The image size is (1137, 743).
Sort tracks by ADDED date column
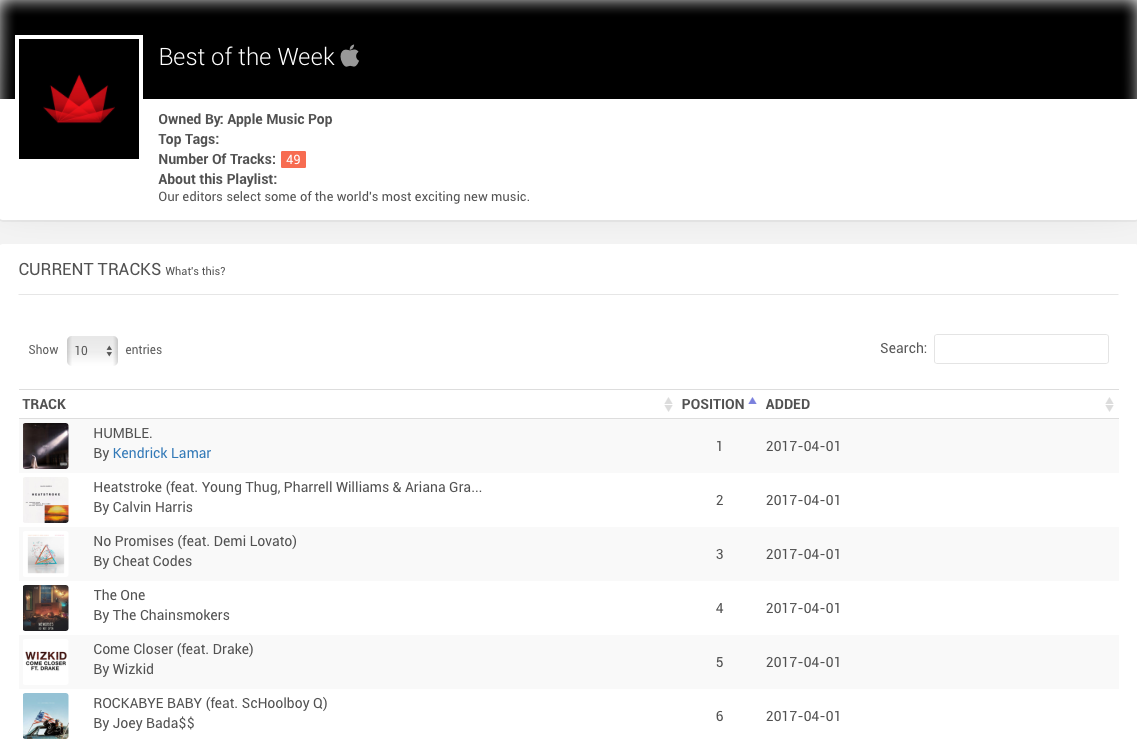(x=788, y=404)
